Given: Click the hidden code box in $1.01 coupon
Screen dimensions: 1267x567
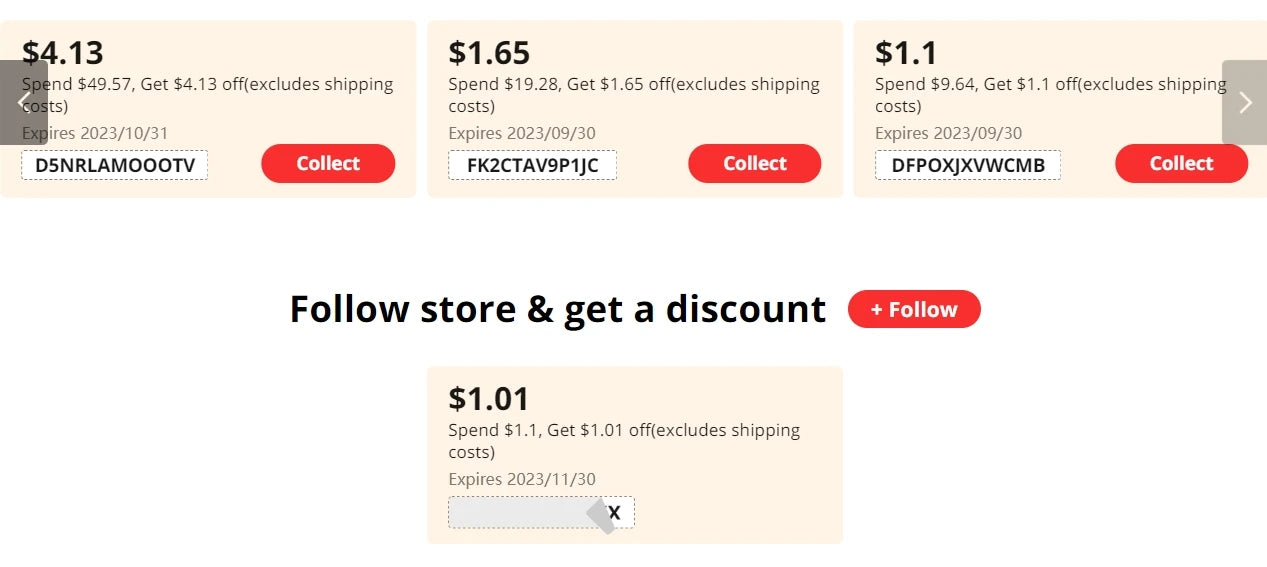Looking at the screenshot, I should [541, 513].
